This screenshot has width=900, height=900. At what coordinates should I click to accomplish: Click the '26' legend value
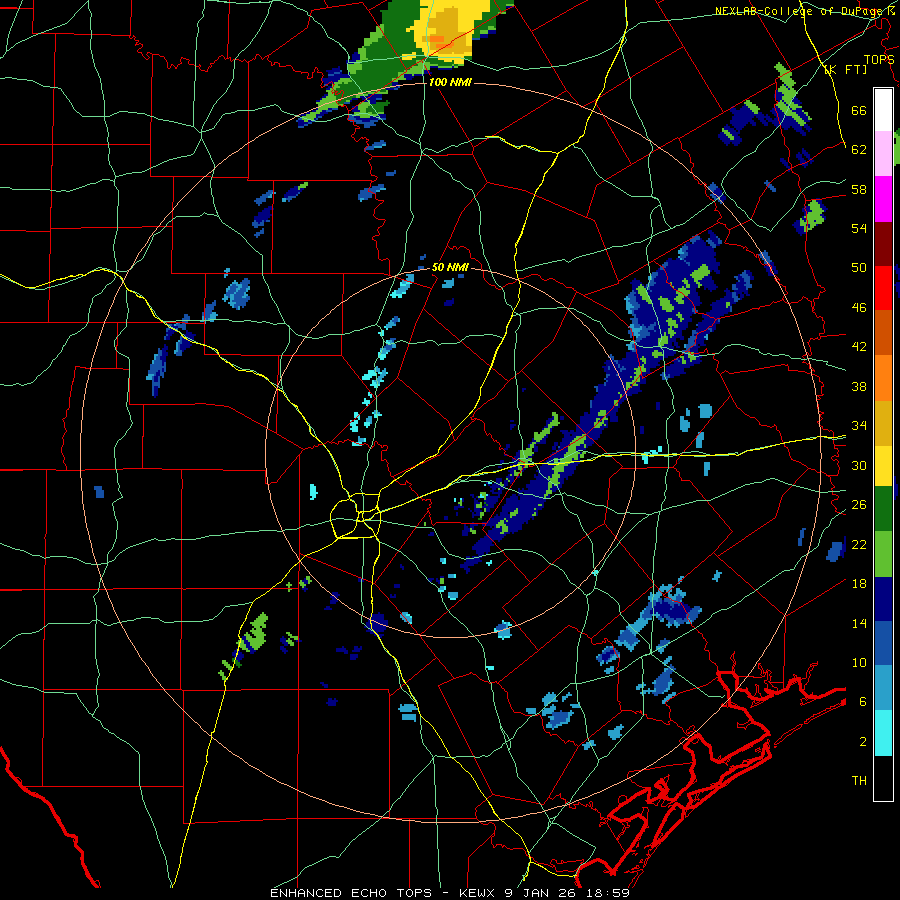coord(859,505)
